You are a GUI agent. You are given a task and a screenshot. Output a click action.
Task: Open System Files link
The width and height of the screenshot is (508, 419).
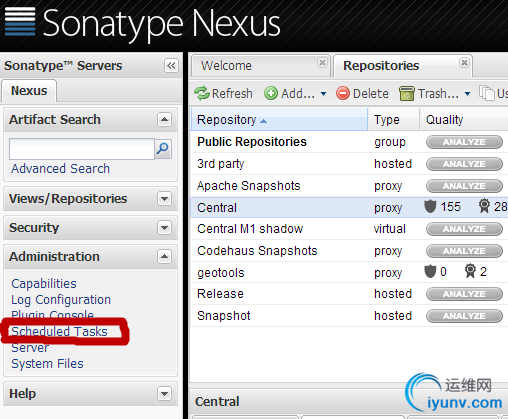tap(47, 364)
